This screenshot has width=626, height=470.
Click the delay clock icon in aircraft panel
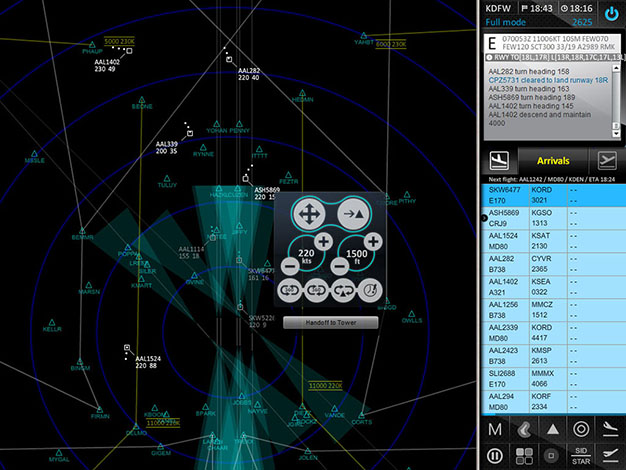371,290
